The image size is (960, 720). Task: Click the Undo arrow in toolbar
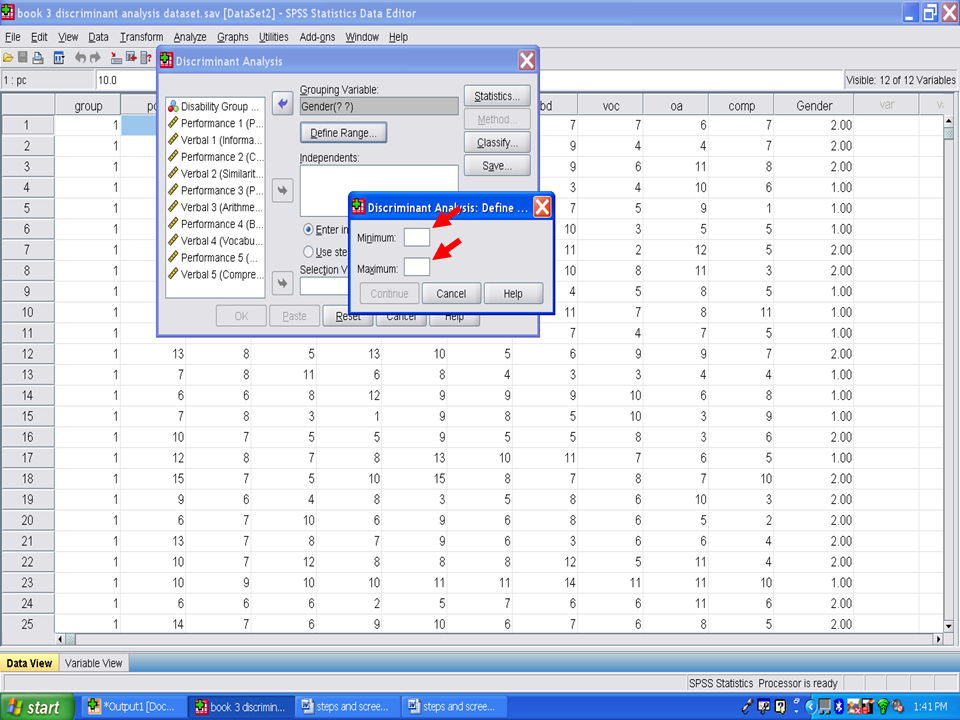tap(81, 58)
